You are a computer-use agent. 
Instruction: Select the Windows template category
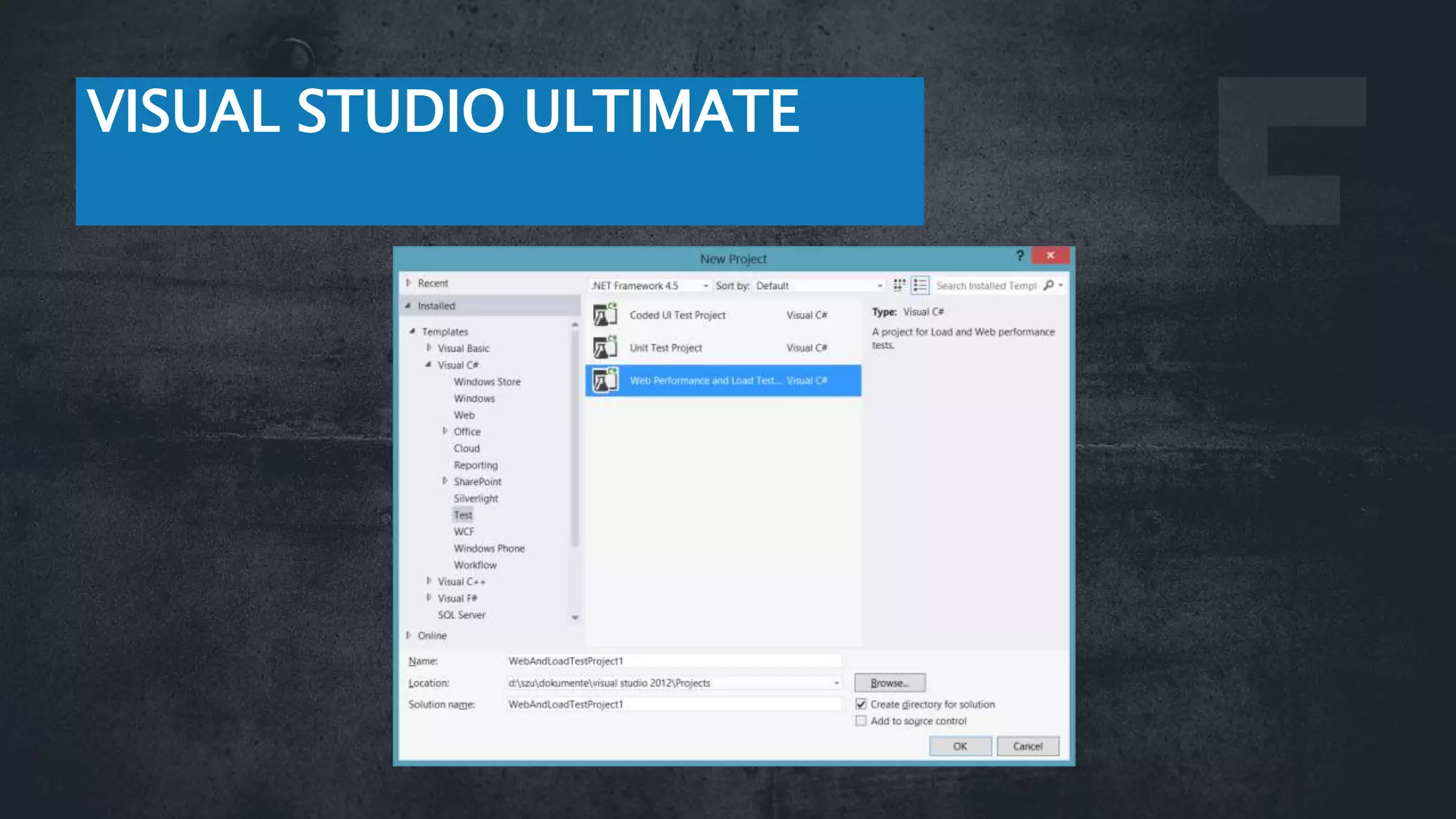pos(474,398)
